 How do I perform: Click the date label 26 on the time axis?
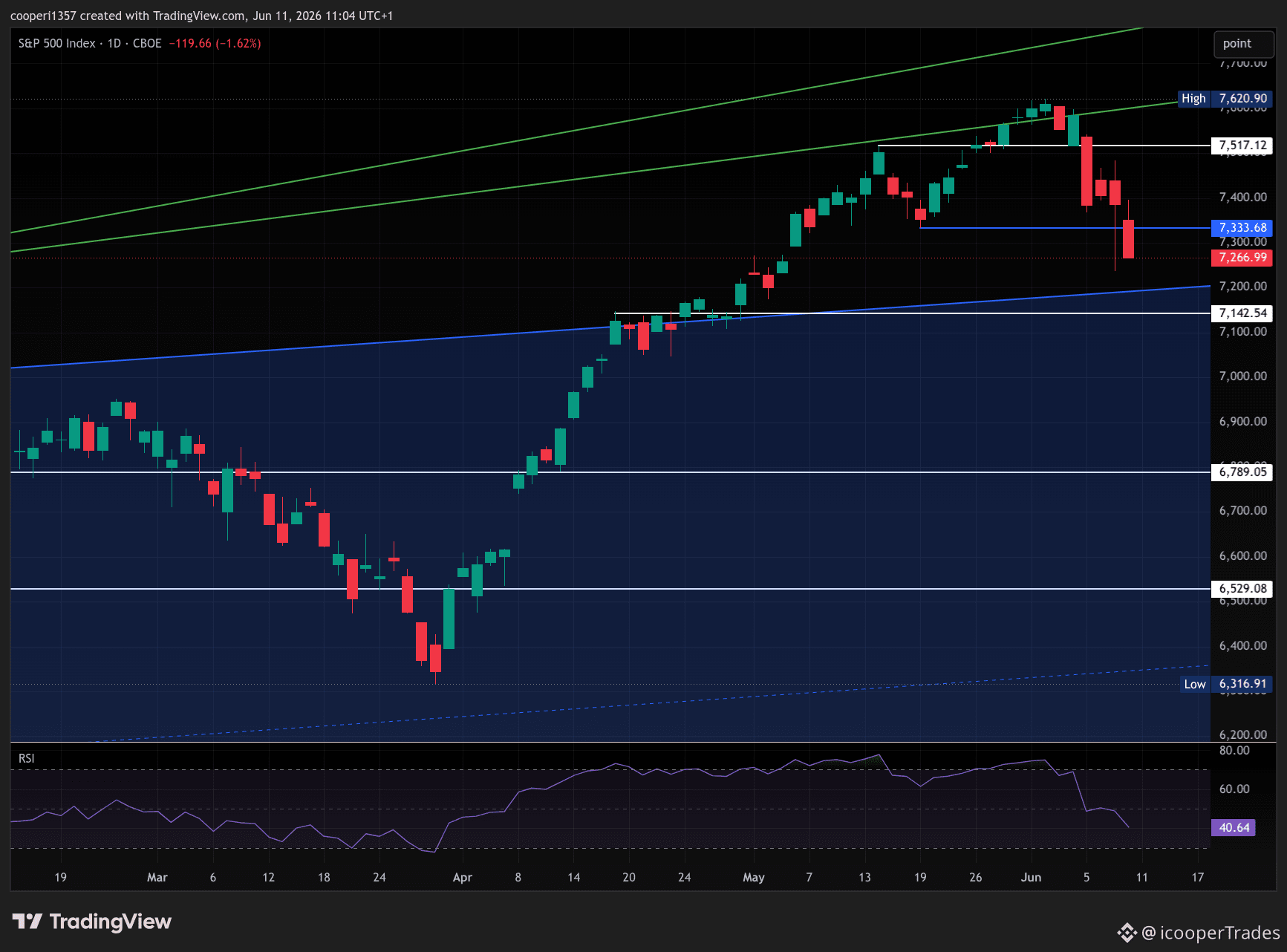[976, 877]
